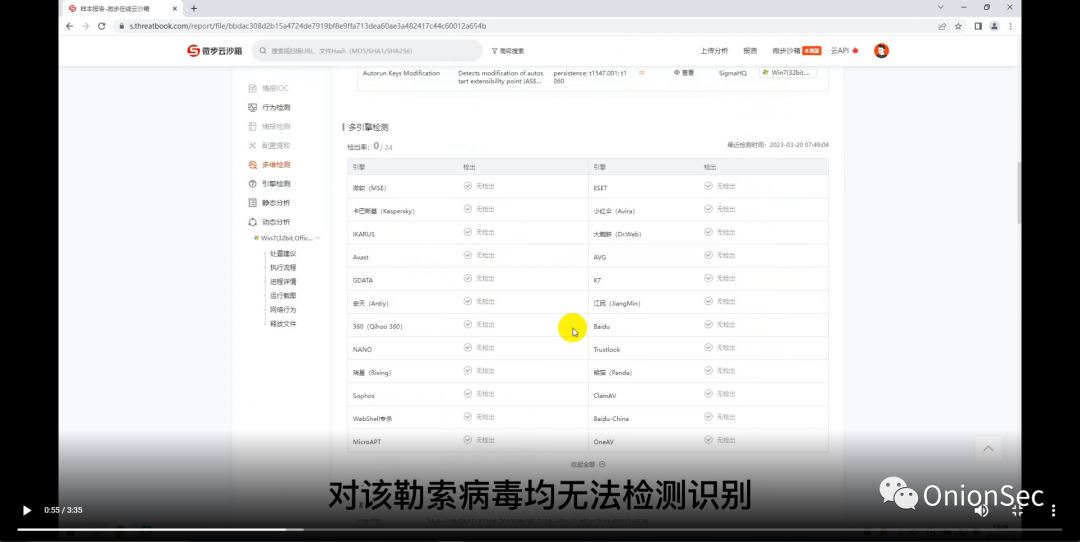Image resolution: width=1080 pixels, height=542 pixels.
Task: Go to 动态分析 in the sidebar
Action: click(x=269, y=222)
